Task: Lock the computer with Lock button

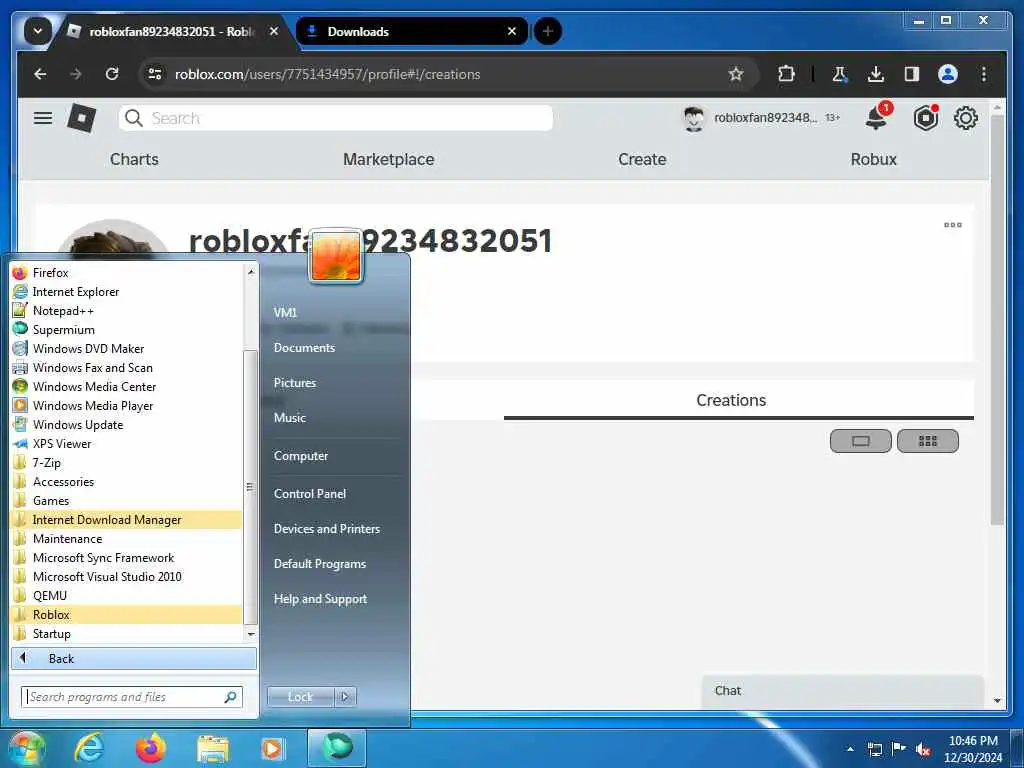Action: [x=300, y=697]
